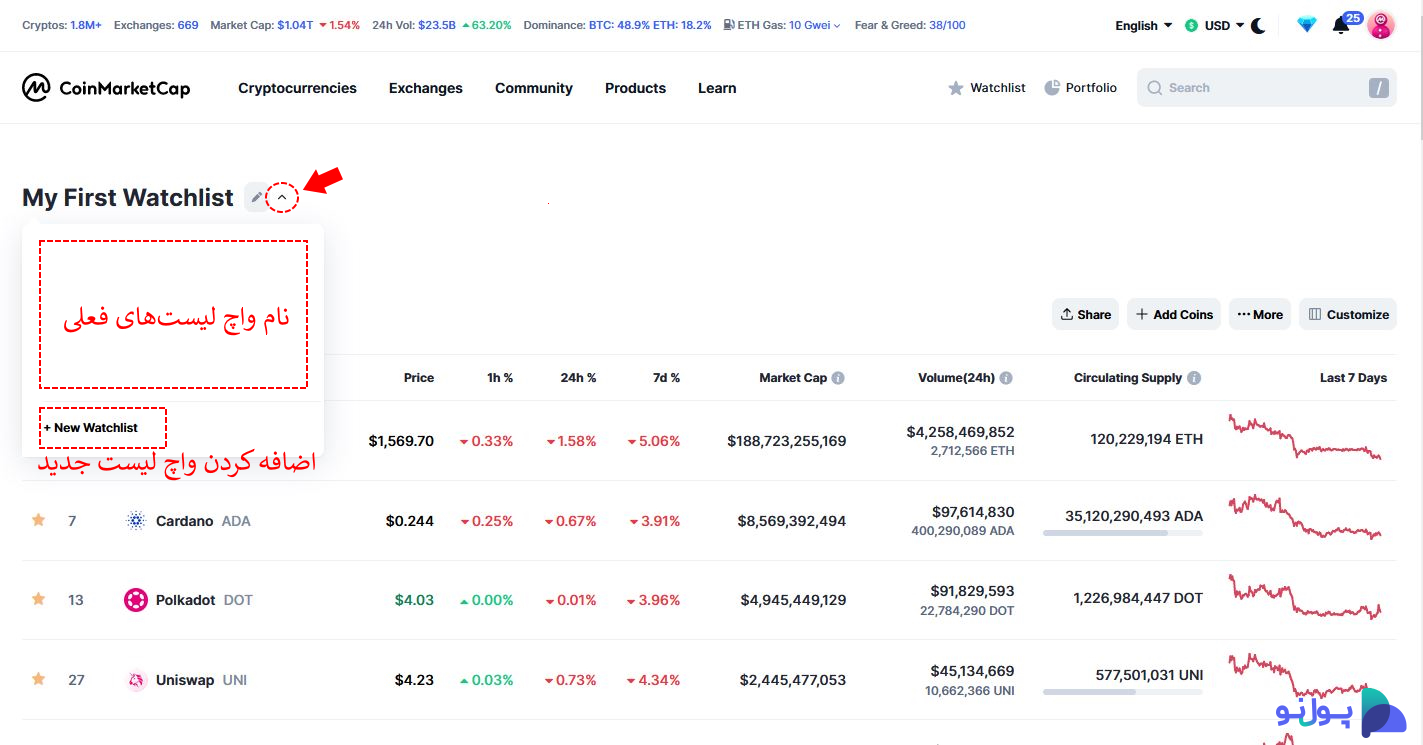
Task: Open Exchanges menu
Action: click(426, 88)
